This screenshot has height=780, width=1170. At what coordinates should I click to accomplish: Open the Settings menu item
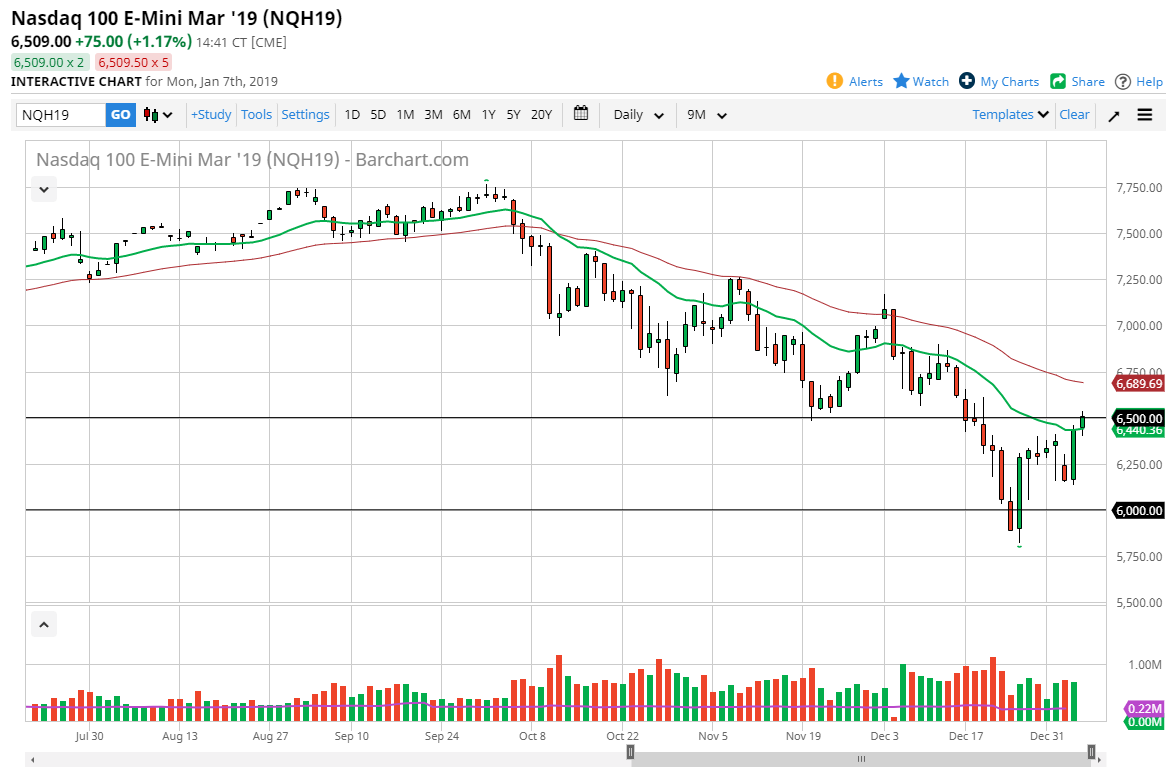pos(305,114)
